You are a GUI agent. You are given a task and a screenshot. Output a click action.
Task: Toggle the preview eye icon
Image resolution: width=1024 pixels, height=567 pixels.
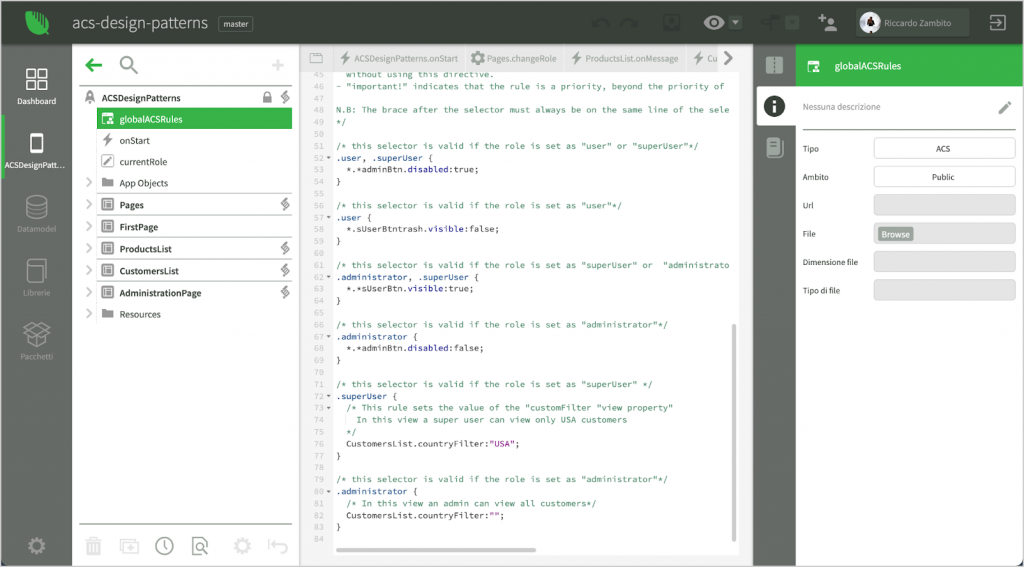[714, 23]
